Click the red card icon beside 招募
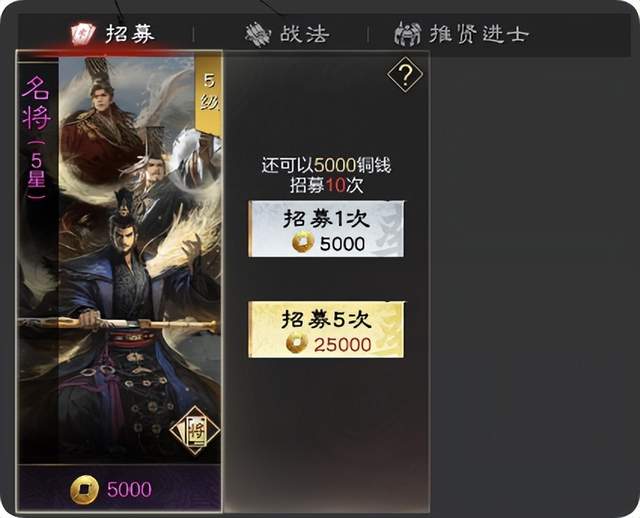 (83, 34)
